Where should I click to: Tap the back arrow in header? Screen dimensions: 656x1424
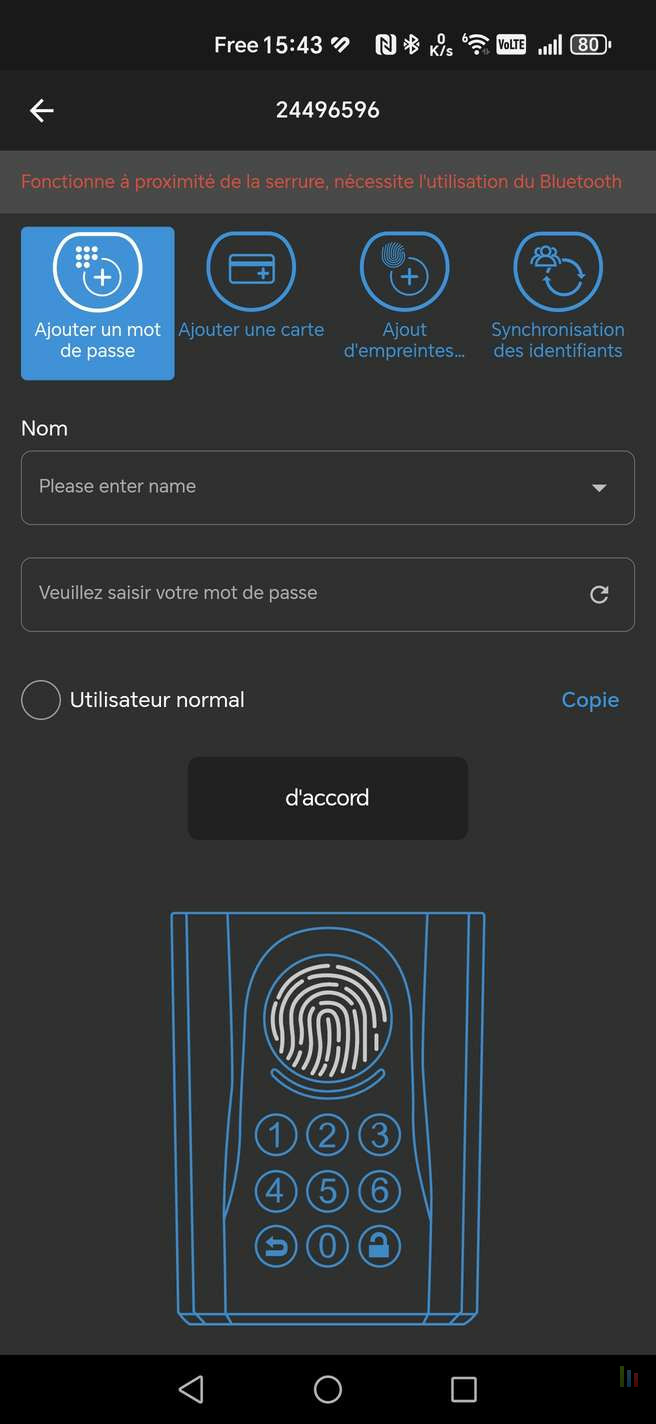(x=41, y=111)
